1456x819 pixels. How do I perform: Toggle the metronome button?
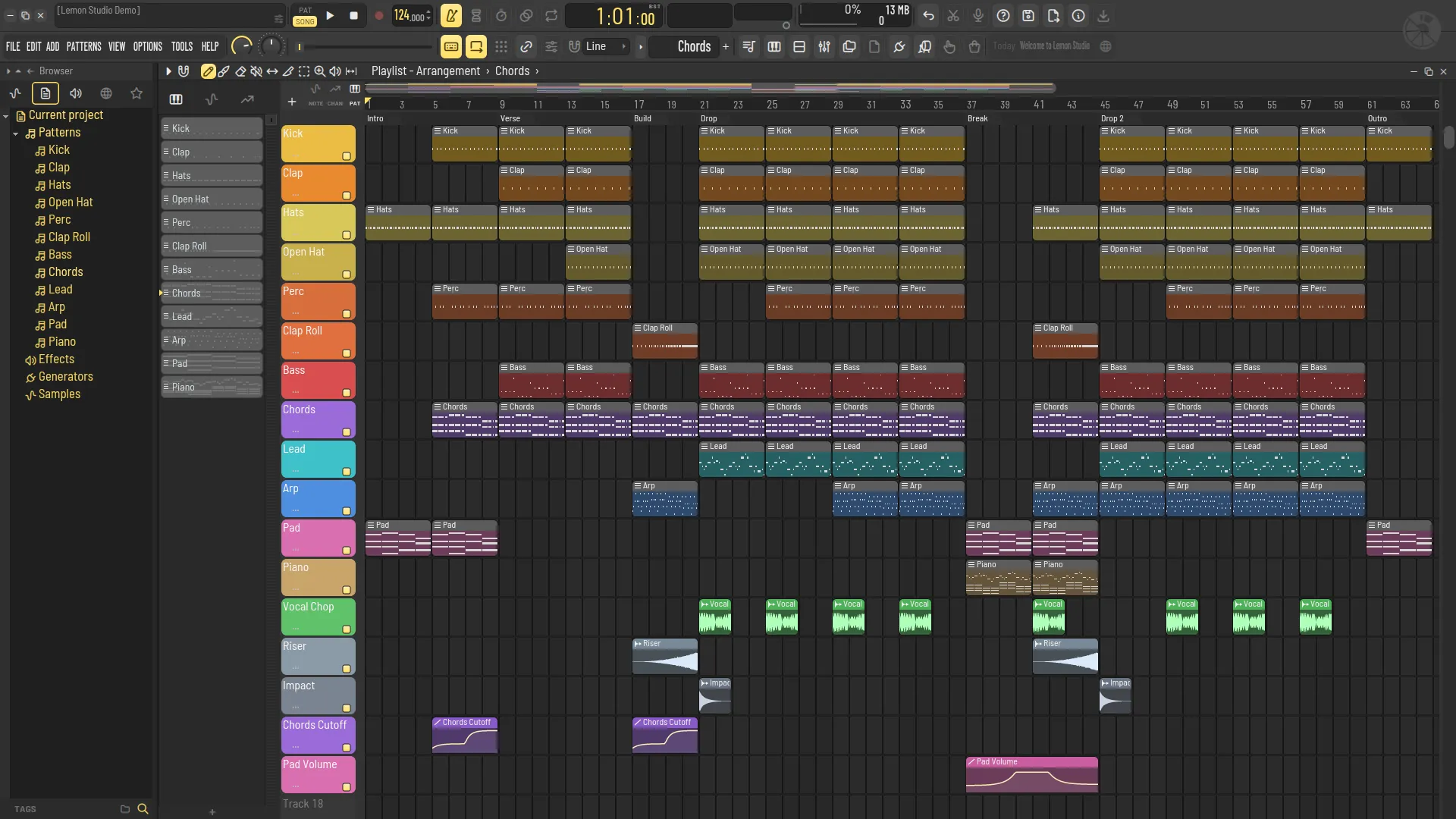point(451,16)
